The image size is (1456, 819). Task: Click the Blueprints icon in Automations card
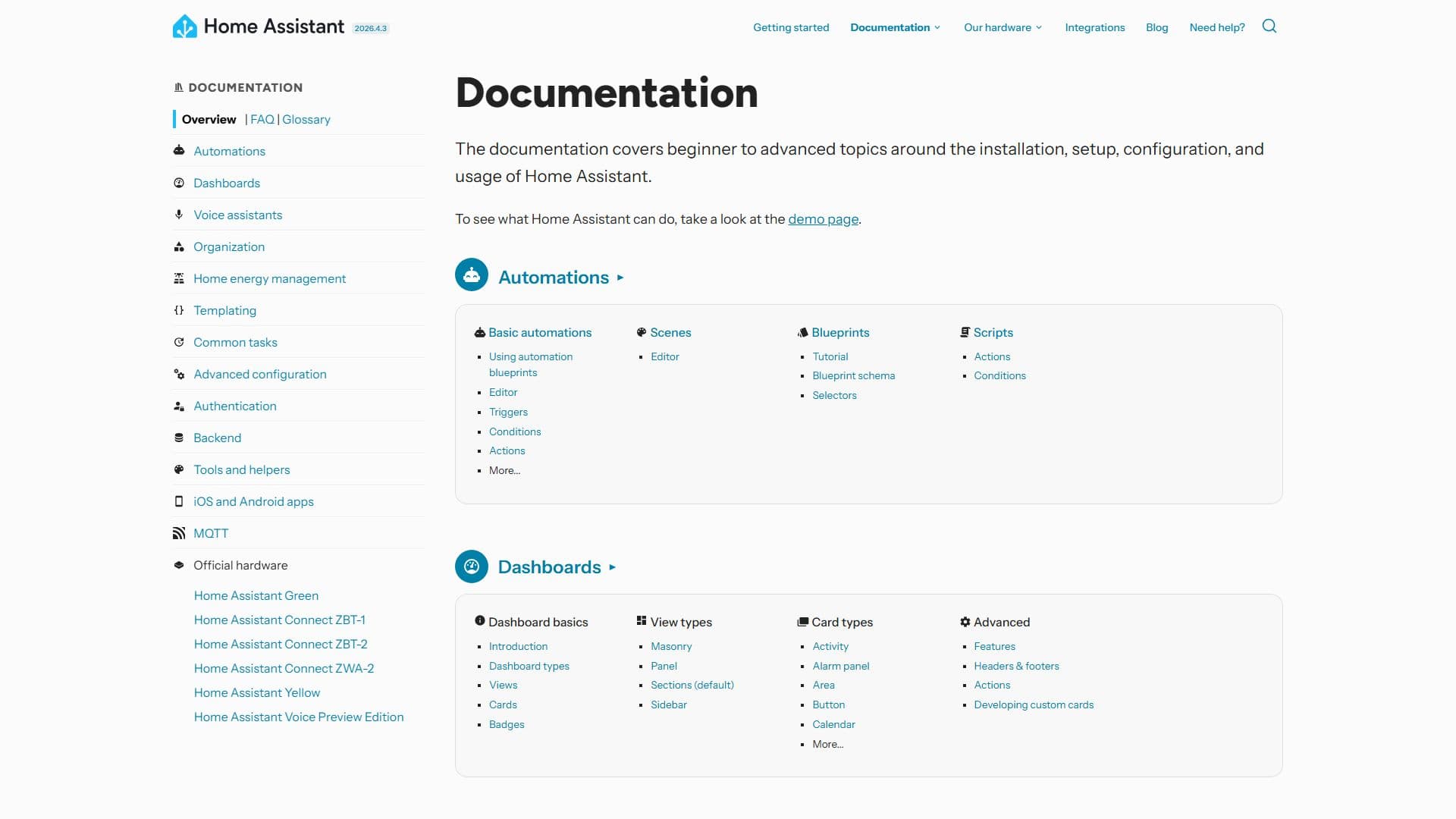tap(803, 332)
